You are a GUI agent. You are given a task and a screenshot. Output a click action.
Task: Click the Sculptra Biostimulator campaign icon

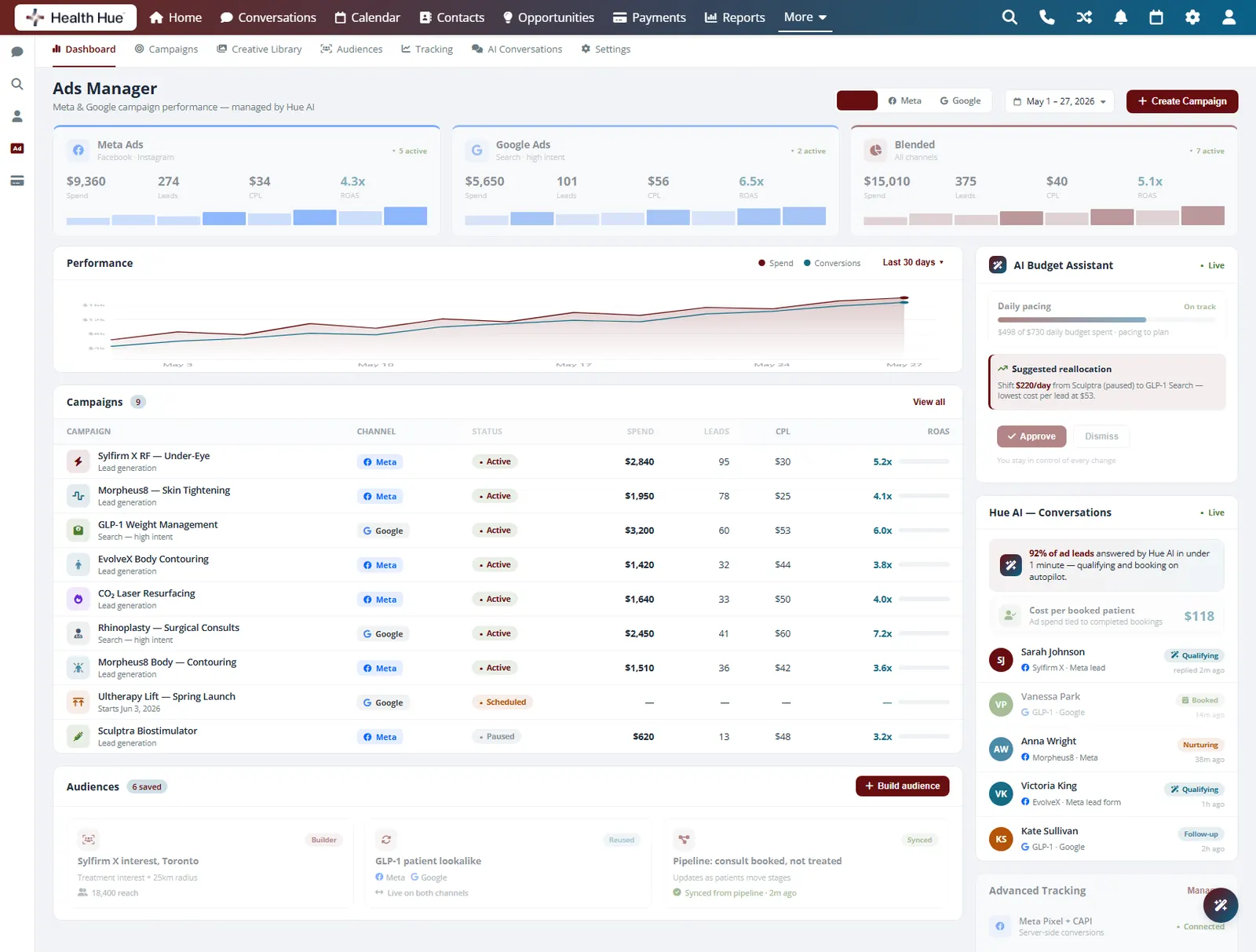coord(78,736)
